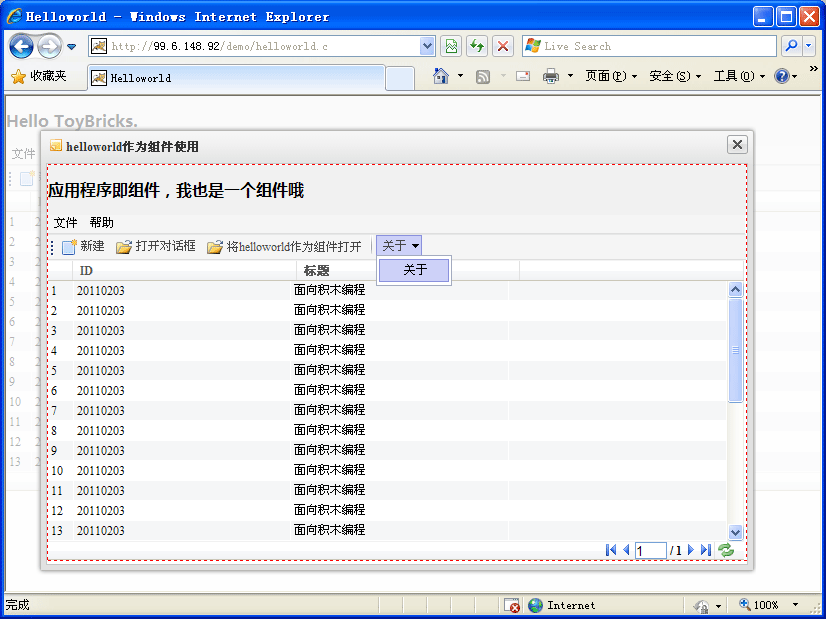The height and width of the screenshot is (619, 826).
Task: Click the grid scrollbar down arrow
Action: 736,533
